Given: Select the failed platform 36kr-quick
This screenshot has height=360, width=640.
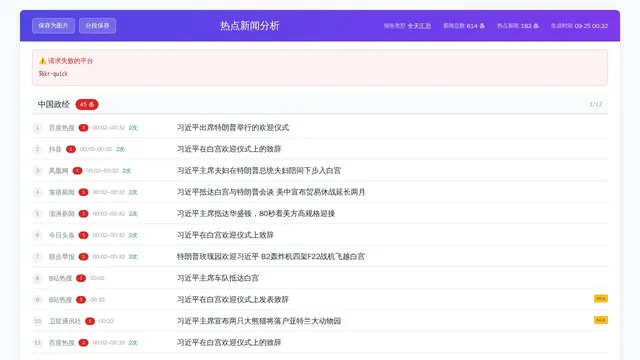Looking at the screenshot, I should [53, 74].
